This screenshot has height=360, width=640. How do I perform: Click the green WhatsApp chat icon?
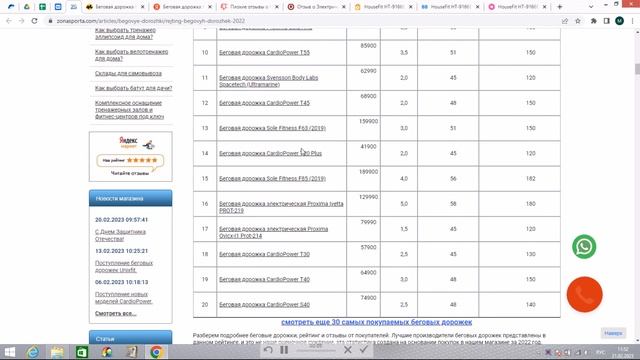click(x=584, y=247)
